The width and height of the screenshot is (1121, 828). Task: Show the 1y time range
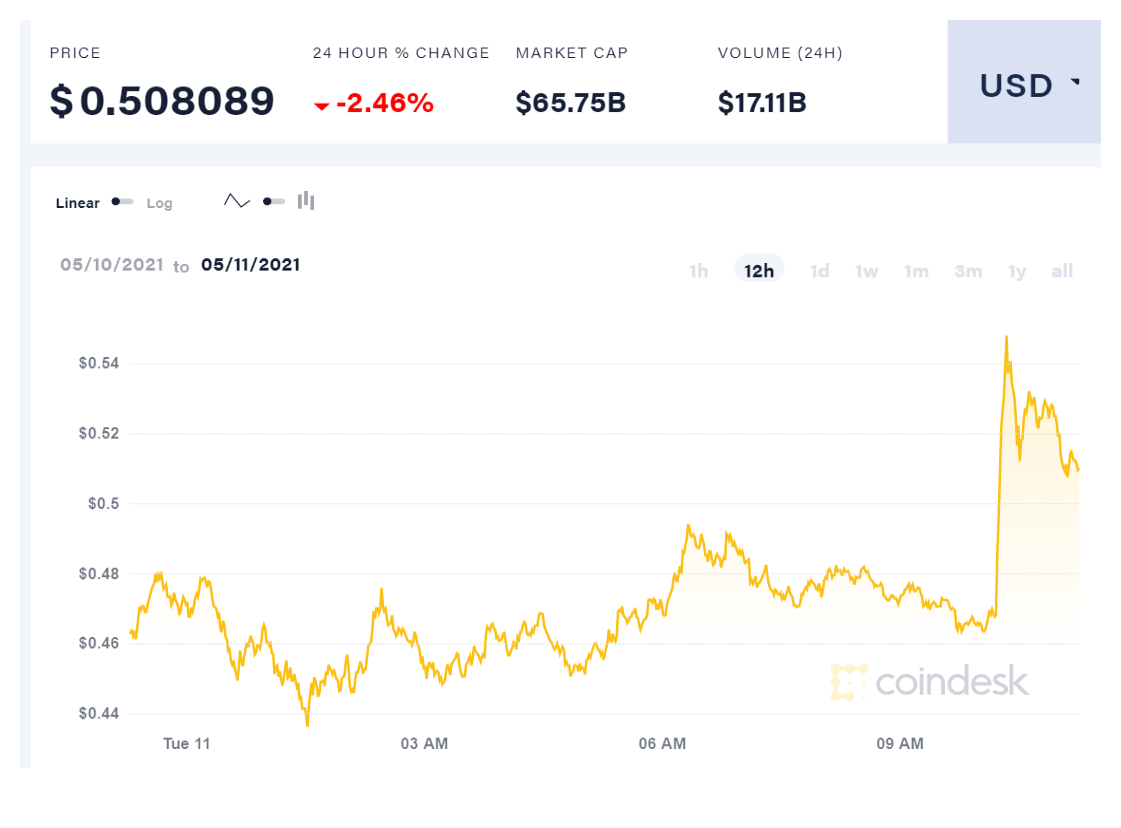(1016, 271)
